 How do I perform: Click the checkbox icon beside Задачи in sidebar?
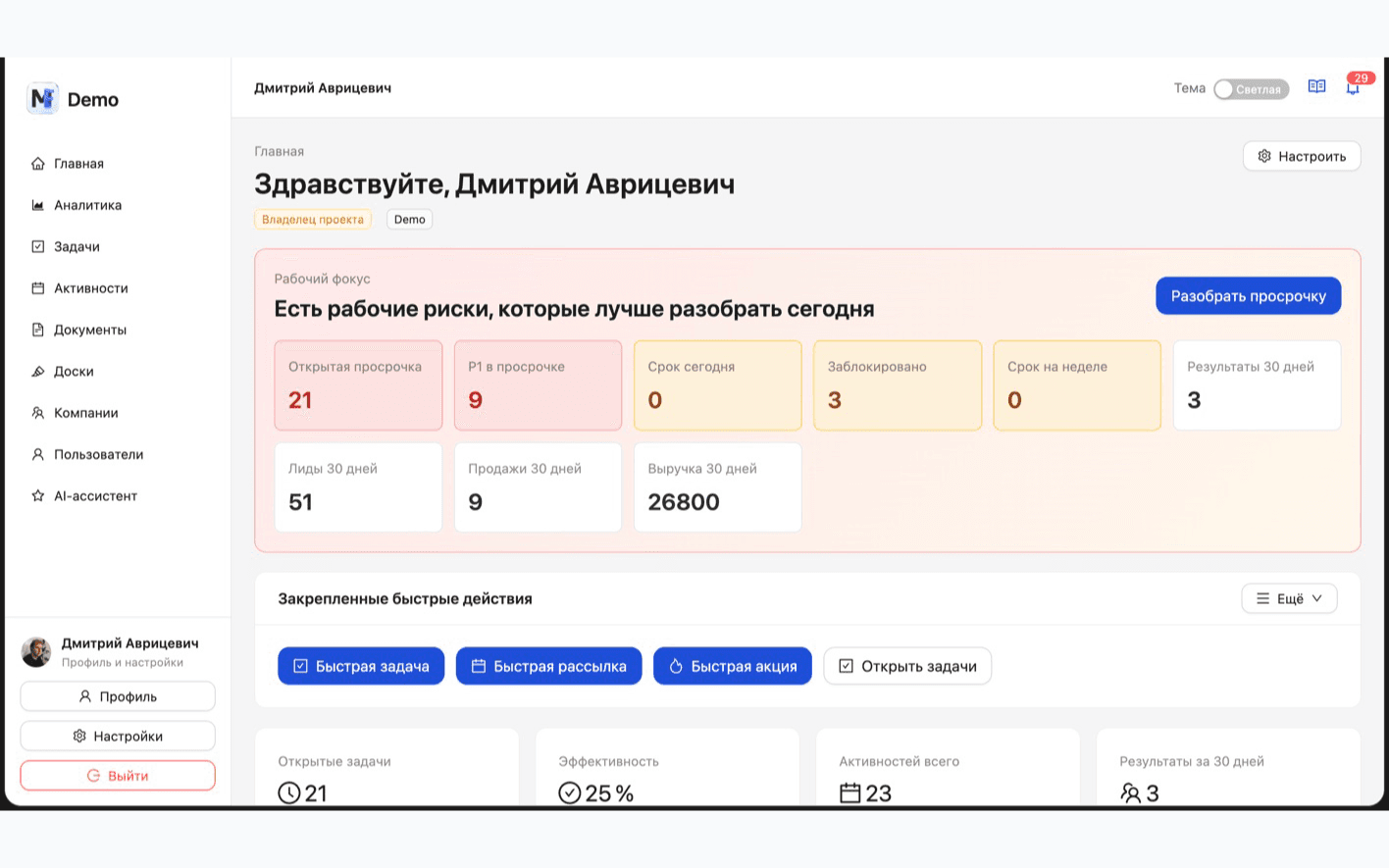(x=38, y=246)
